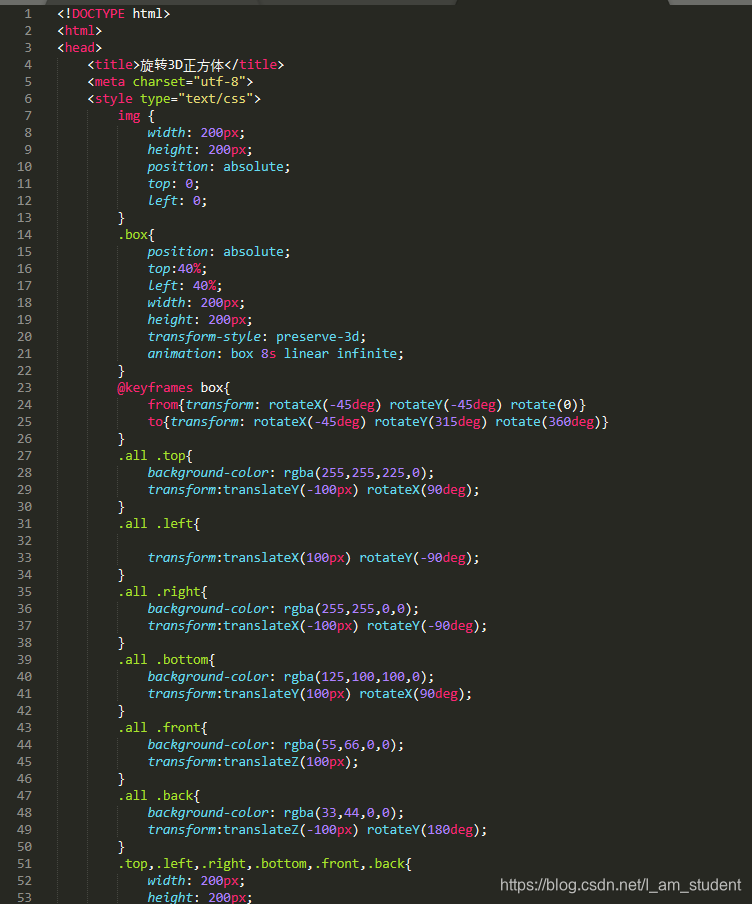Click the '.all .bottom{' selector

pyautogui.click(x=166, y=660)
